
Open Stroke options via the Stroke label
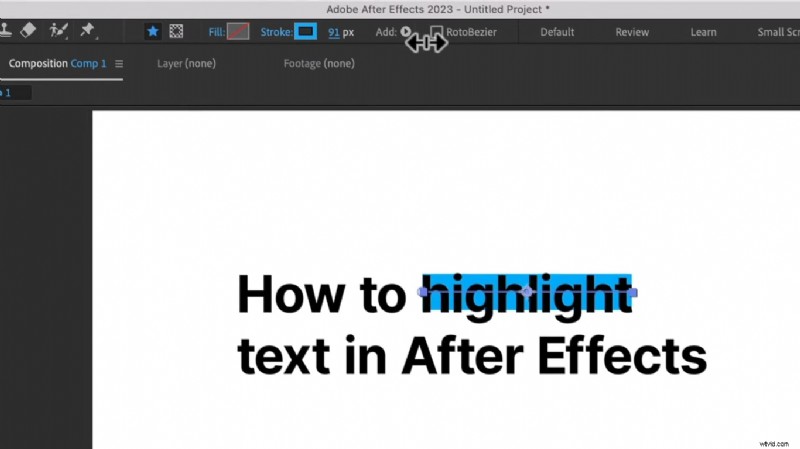click(x=276, y=32)
